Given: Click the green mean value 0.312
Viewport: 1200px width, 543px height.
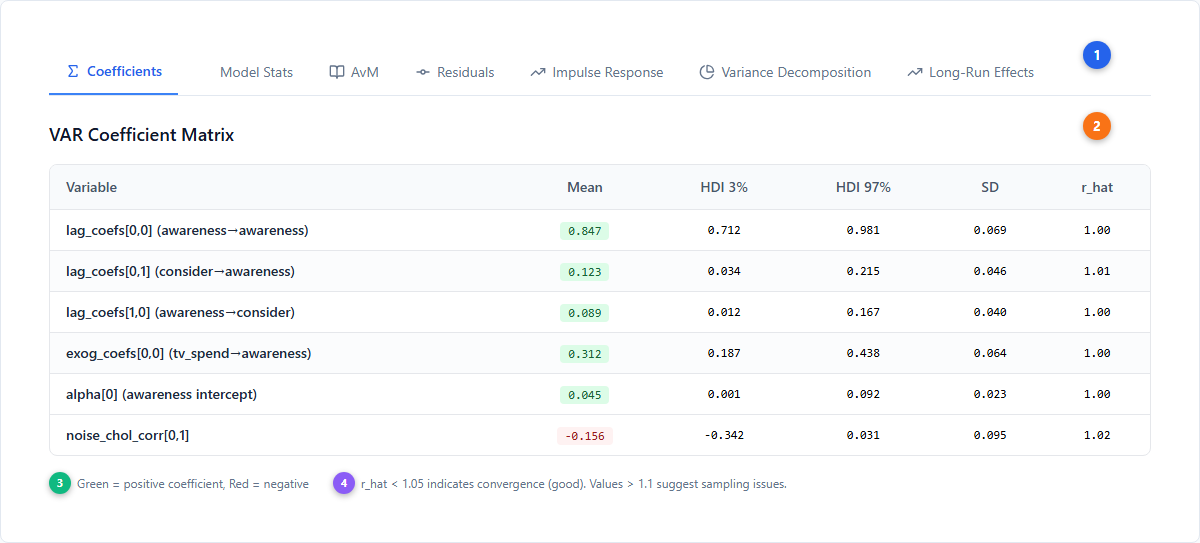Looking at the screenshot, I should tap(585, 354).
